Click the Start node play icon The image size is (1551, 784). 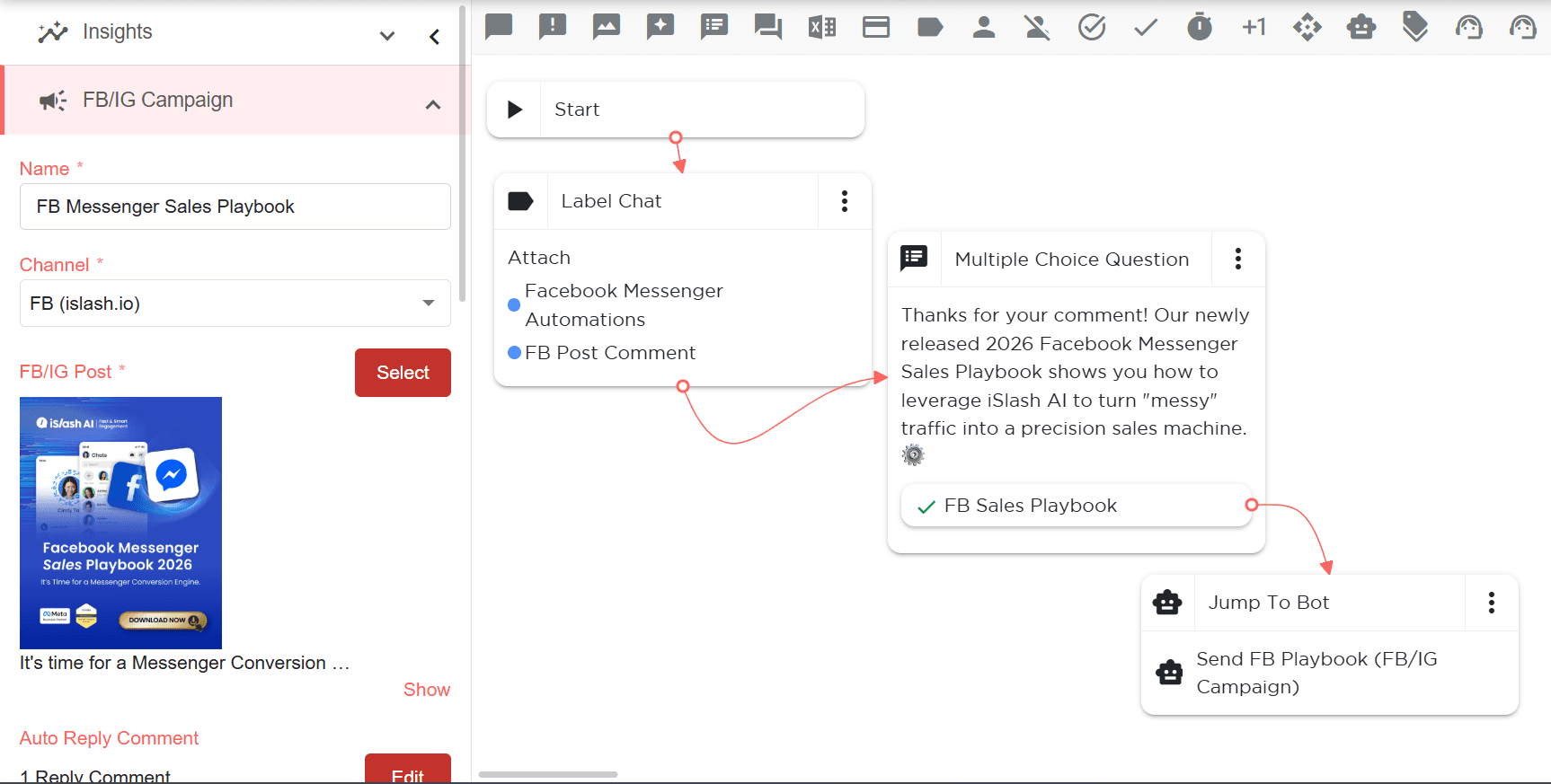(x=515, y=110)
